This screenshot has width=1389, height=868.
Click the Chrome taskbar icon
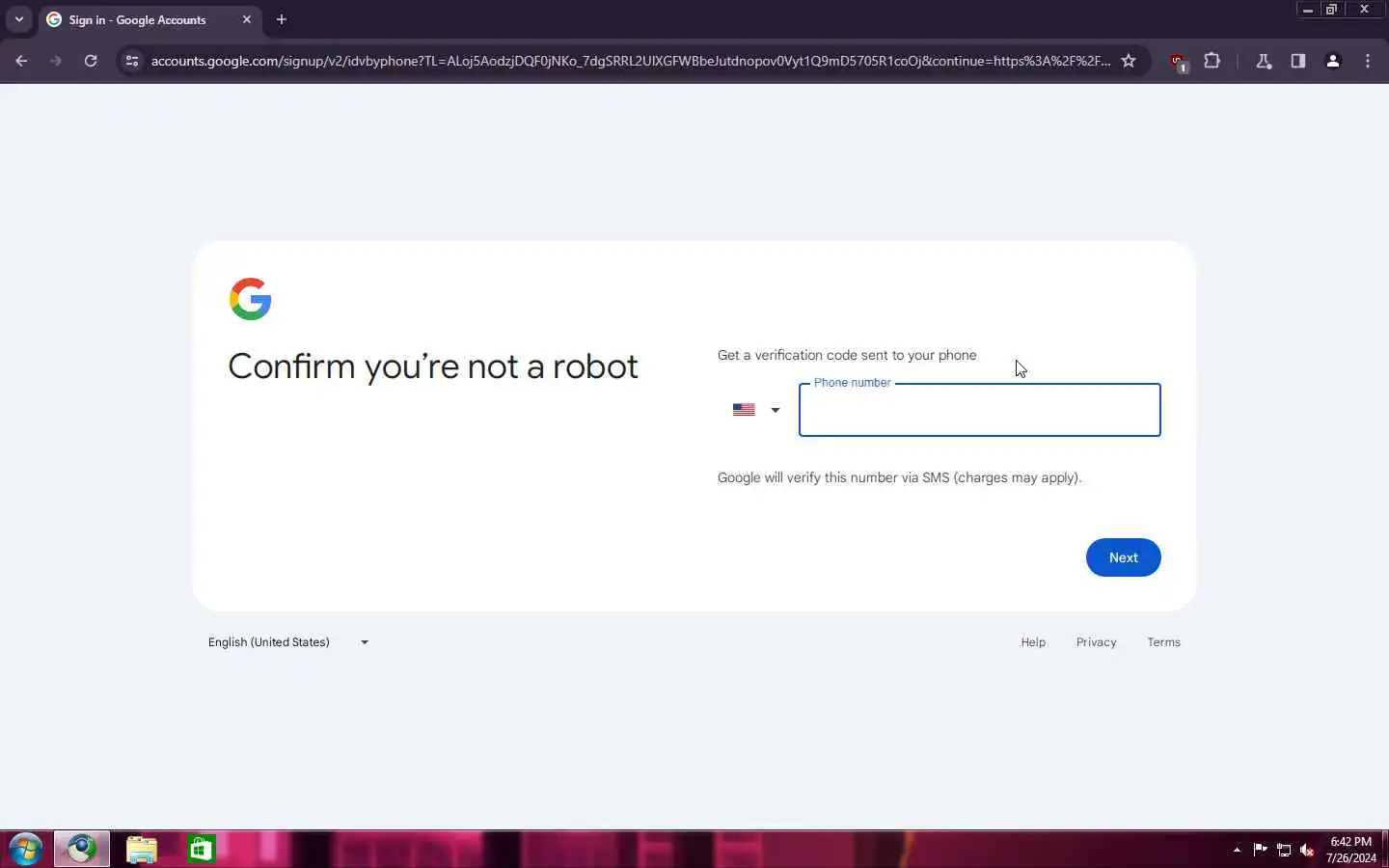(x=82, y=849)
